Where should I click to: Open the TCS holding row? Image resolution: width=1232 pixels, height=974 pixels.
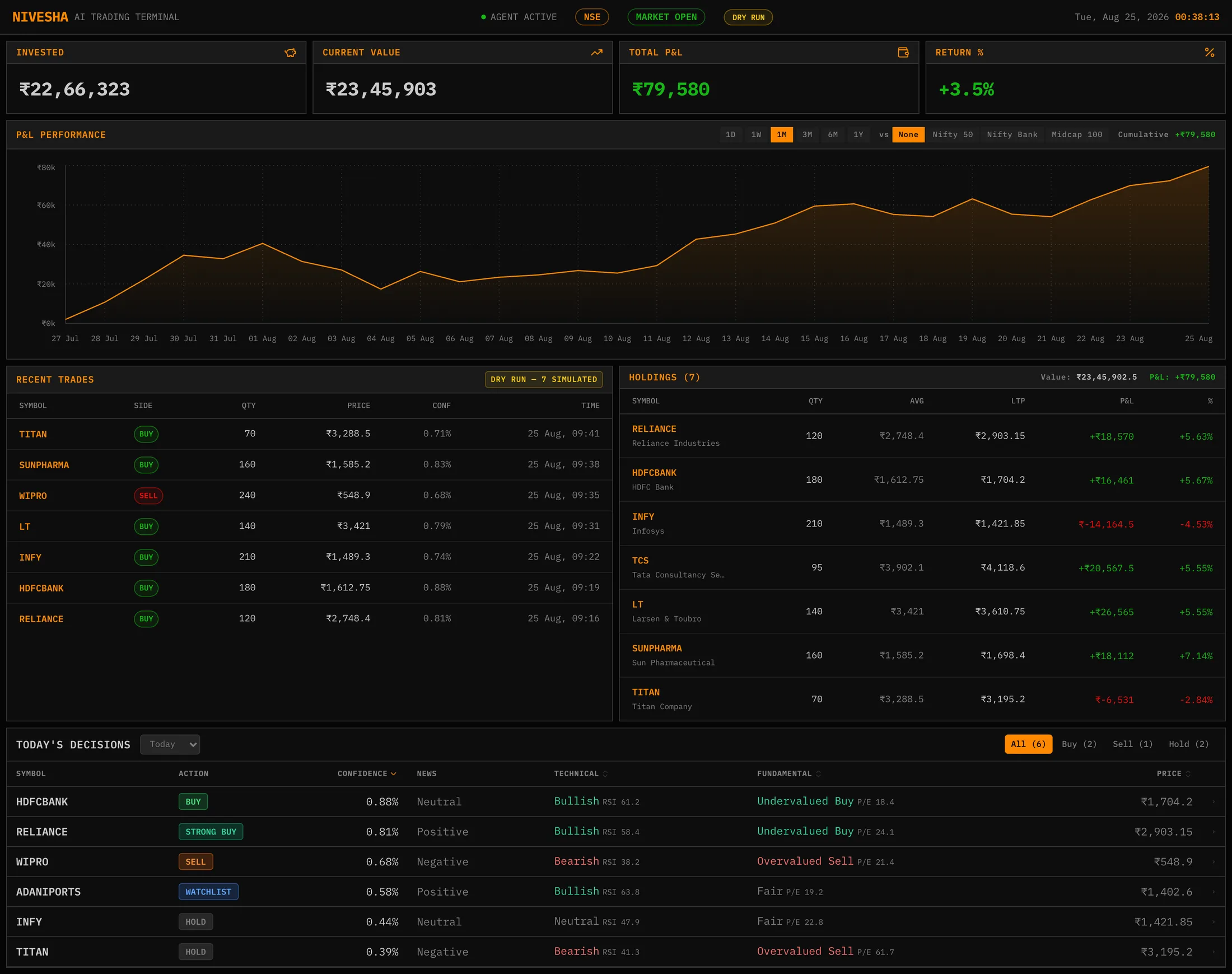pos(922,567)
